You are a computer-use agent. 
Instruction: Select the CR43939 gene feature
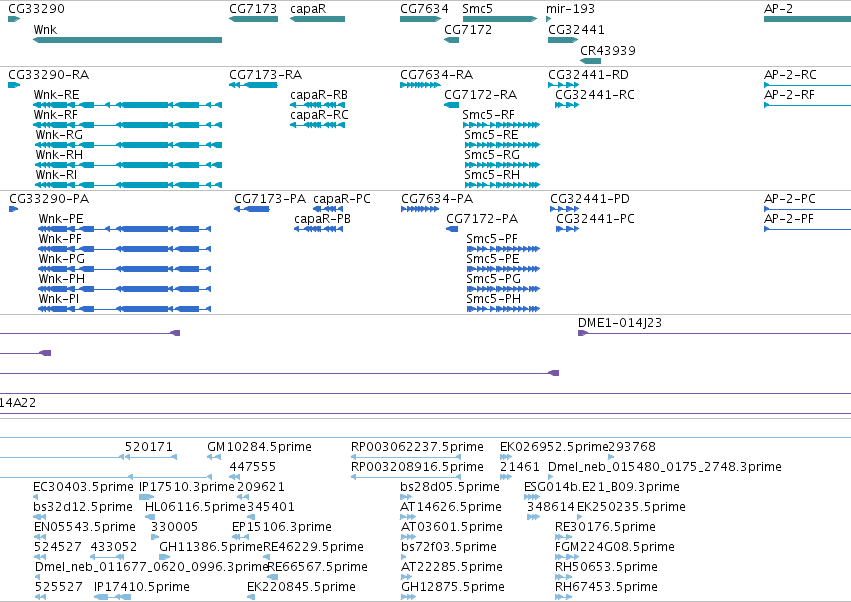click(590, 61)
